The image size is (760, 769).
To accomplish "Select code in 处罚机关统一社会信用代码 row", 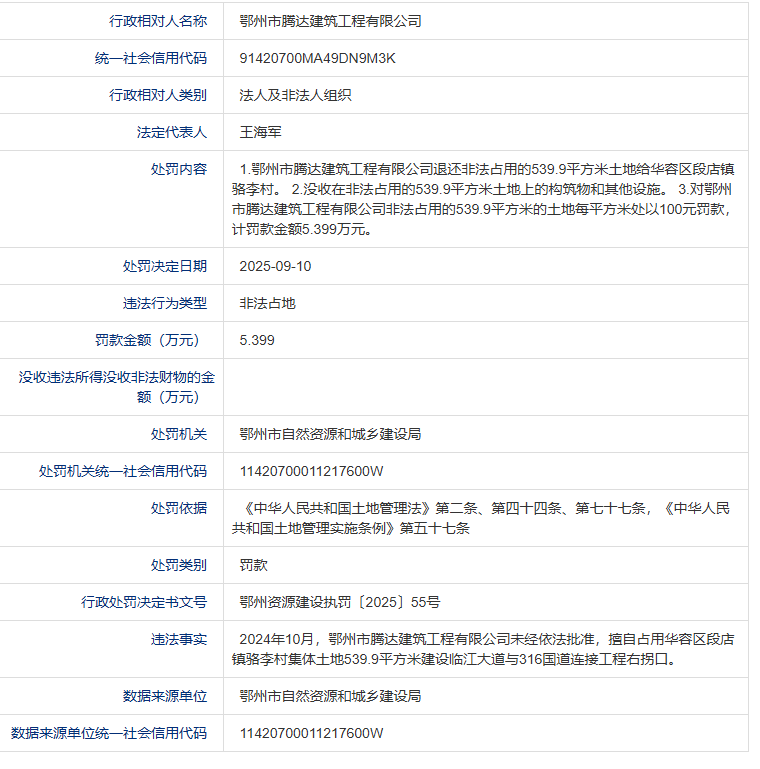I will (311, 471).
